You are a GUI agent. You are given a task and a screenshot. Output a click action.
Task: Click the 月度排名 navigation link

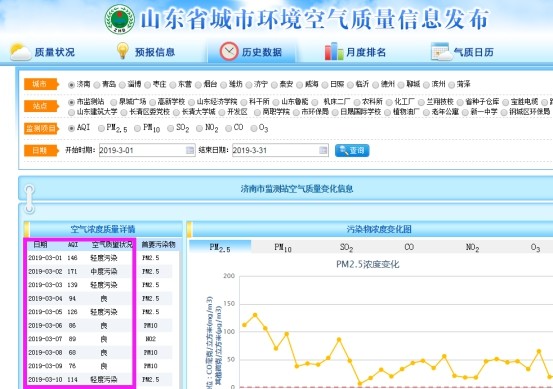(366, 52)
